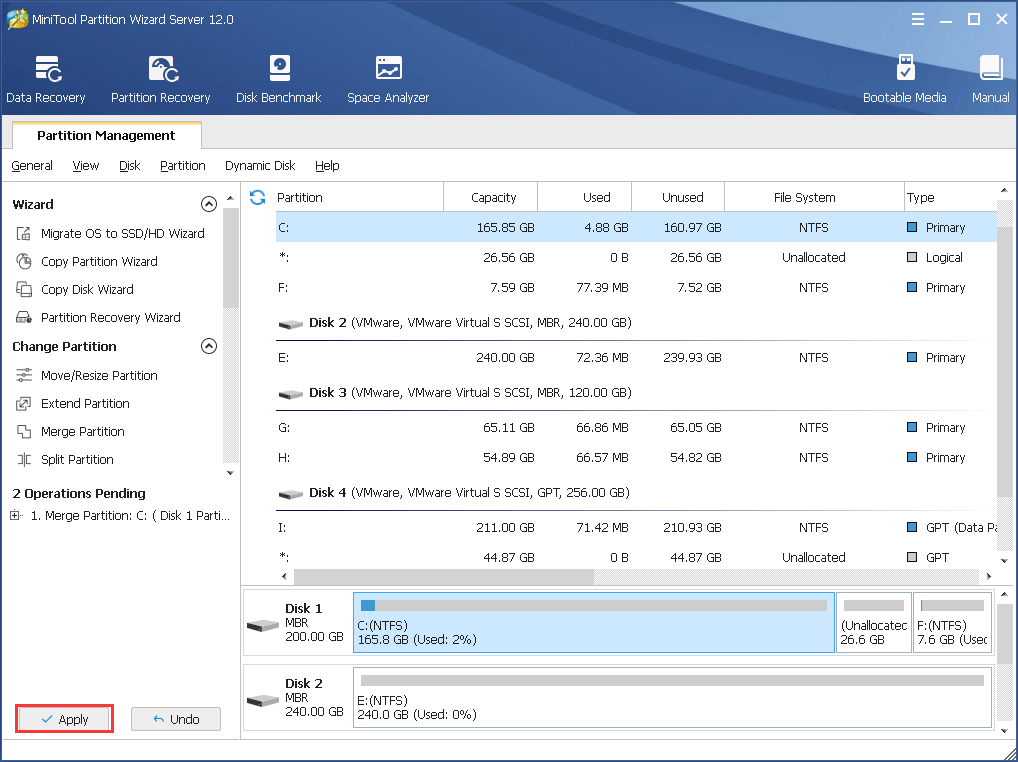The image size is (1018, 762).
Task: Start the Disk Benchmark tool
Action: click(x=279, y=79)
